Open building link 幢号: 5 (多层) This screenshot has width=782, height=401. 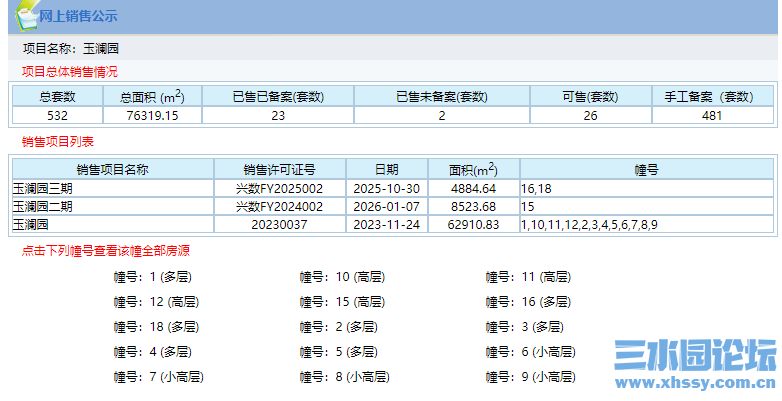click(x=339, y=352)
